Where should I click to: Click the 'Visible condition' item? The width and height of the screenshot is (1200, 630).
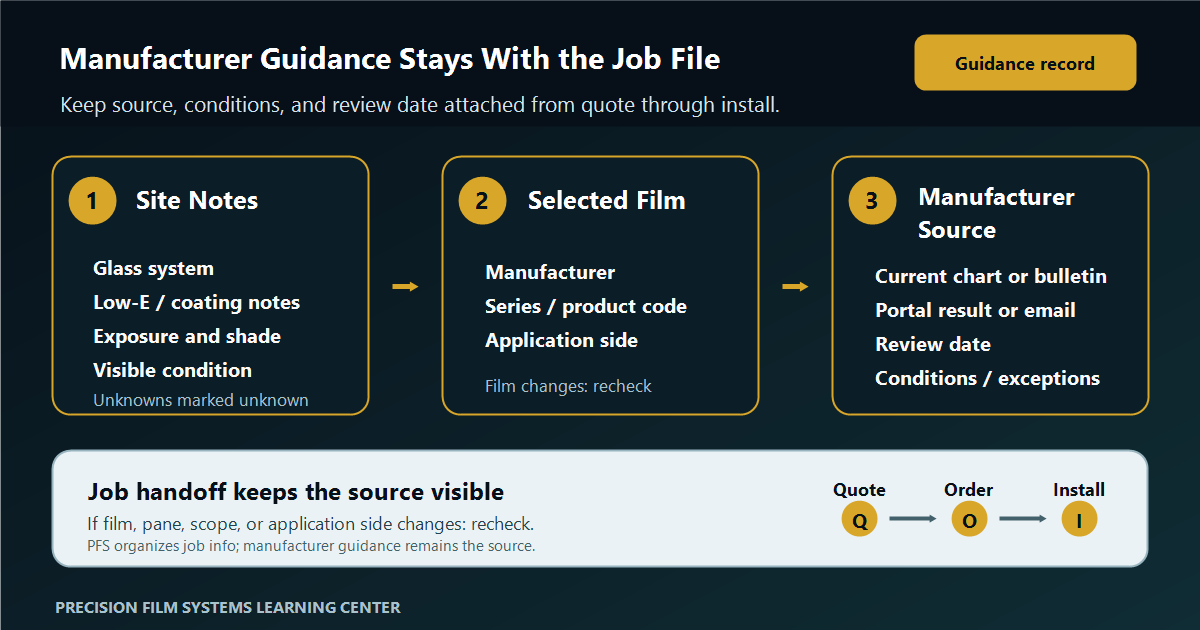pyautogui.click(x=173, y=370)
